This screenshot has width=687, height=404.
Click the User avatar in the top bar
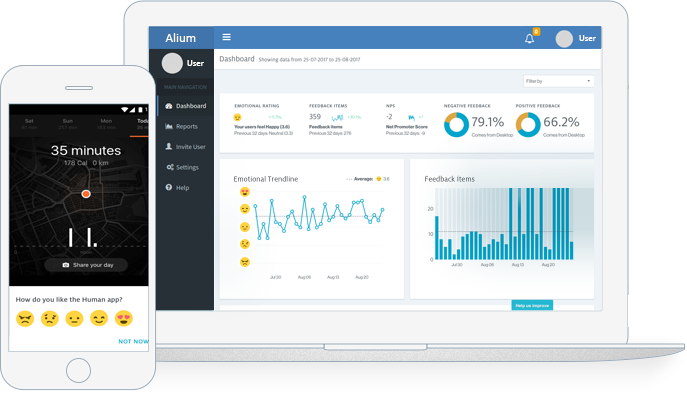coord(564,39)
